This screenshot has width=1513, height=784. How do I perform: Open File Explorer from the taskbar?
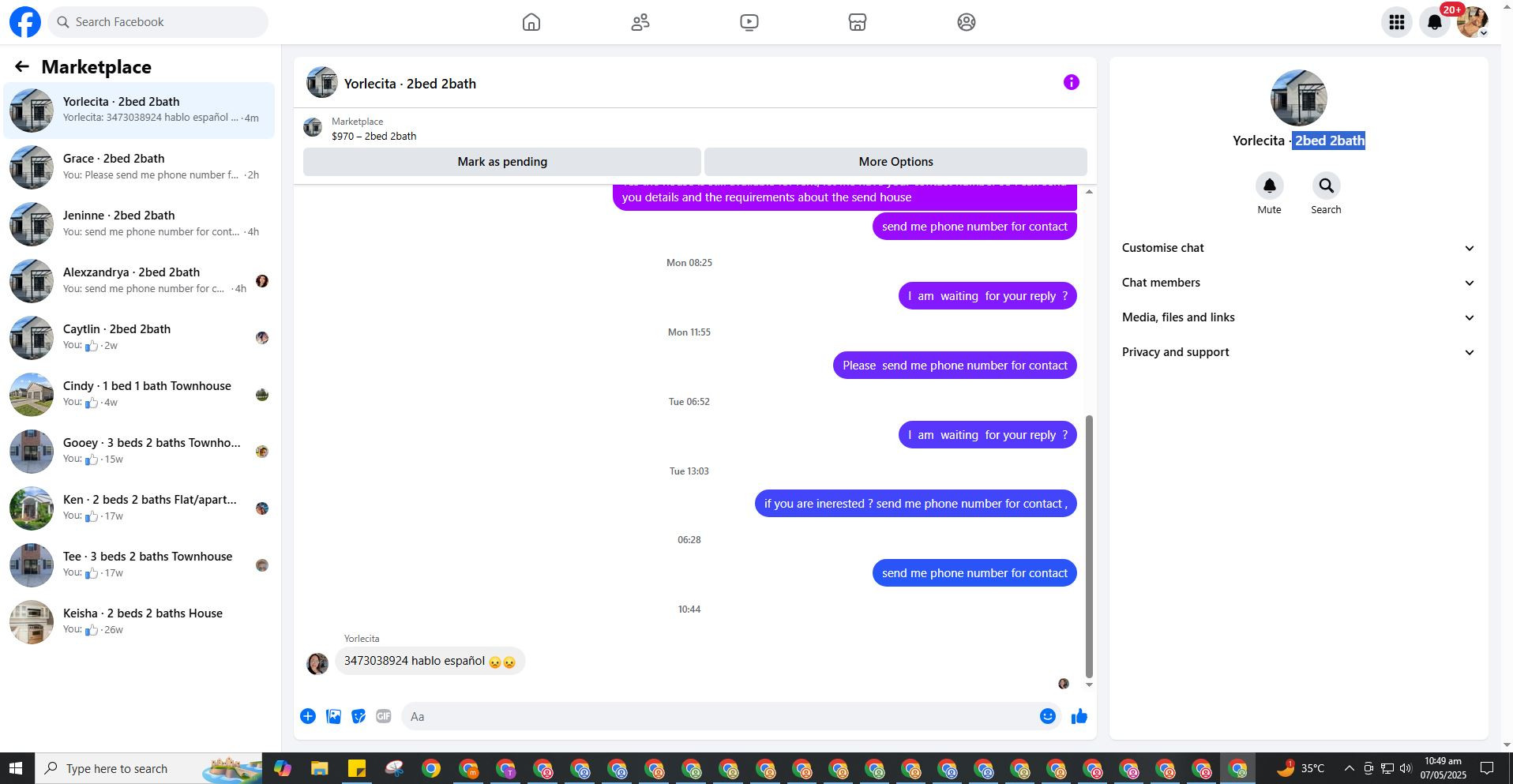[x=319, y=768]
